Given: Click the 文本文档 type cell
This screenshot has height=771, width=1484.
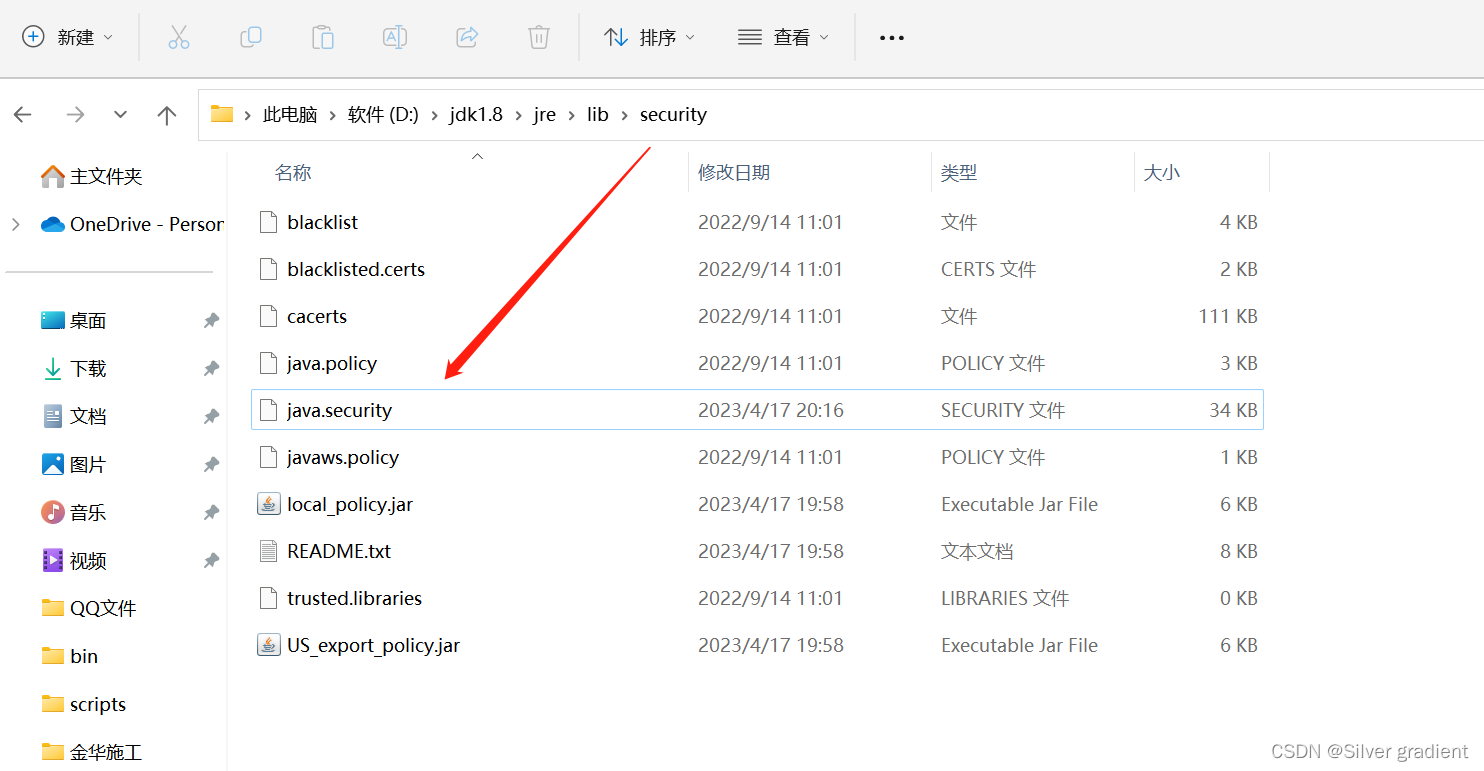Looking at the screenshot, I should tap(977, 551).
